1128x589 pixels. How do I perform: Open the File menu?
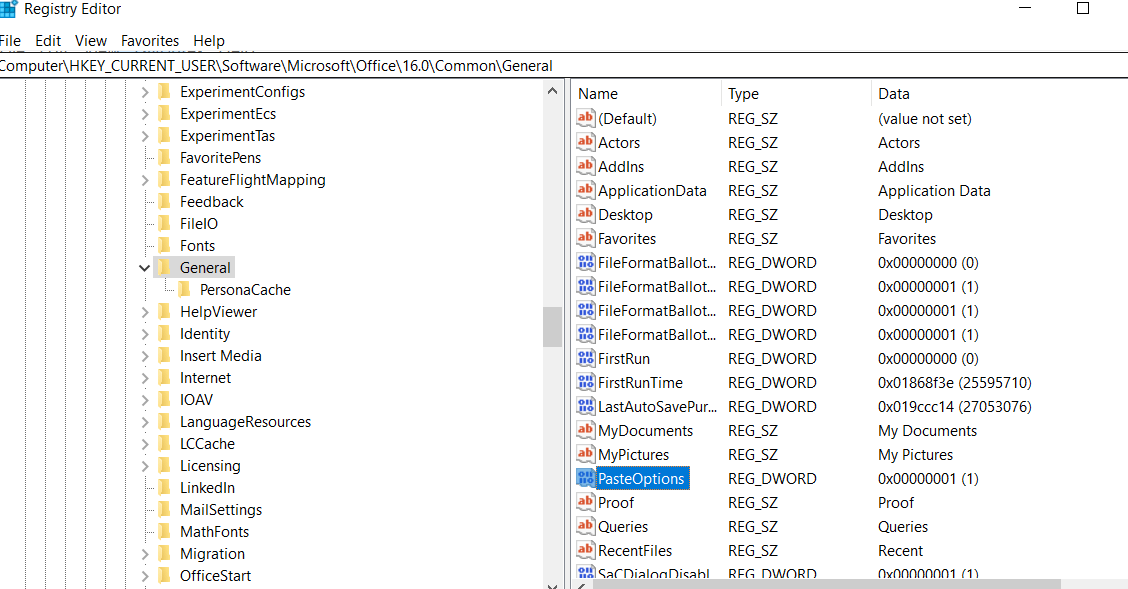[10, 41]
